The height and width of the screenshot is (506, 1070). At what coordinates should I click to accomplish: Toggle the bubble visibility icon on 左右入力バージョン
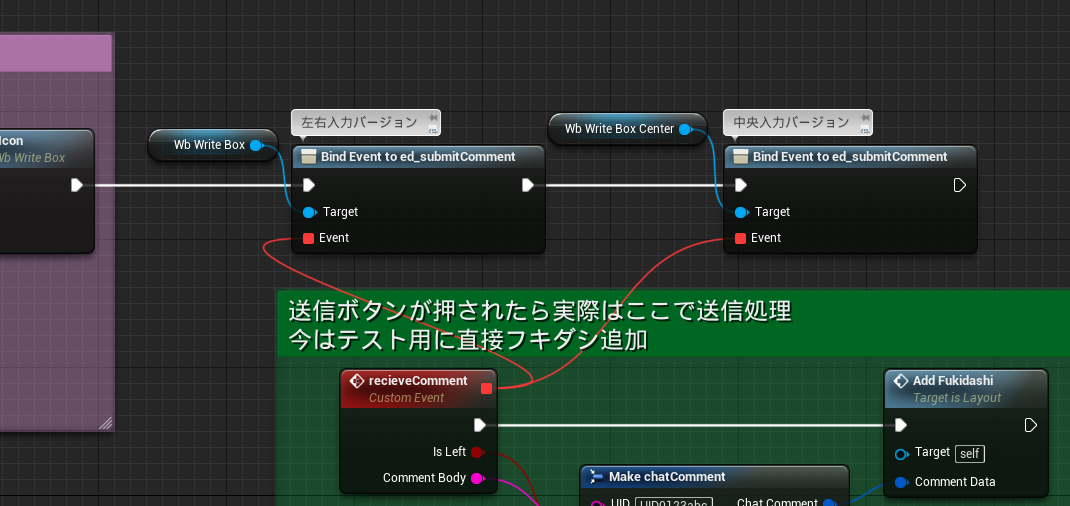pos(432,128)
